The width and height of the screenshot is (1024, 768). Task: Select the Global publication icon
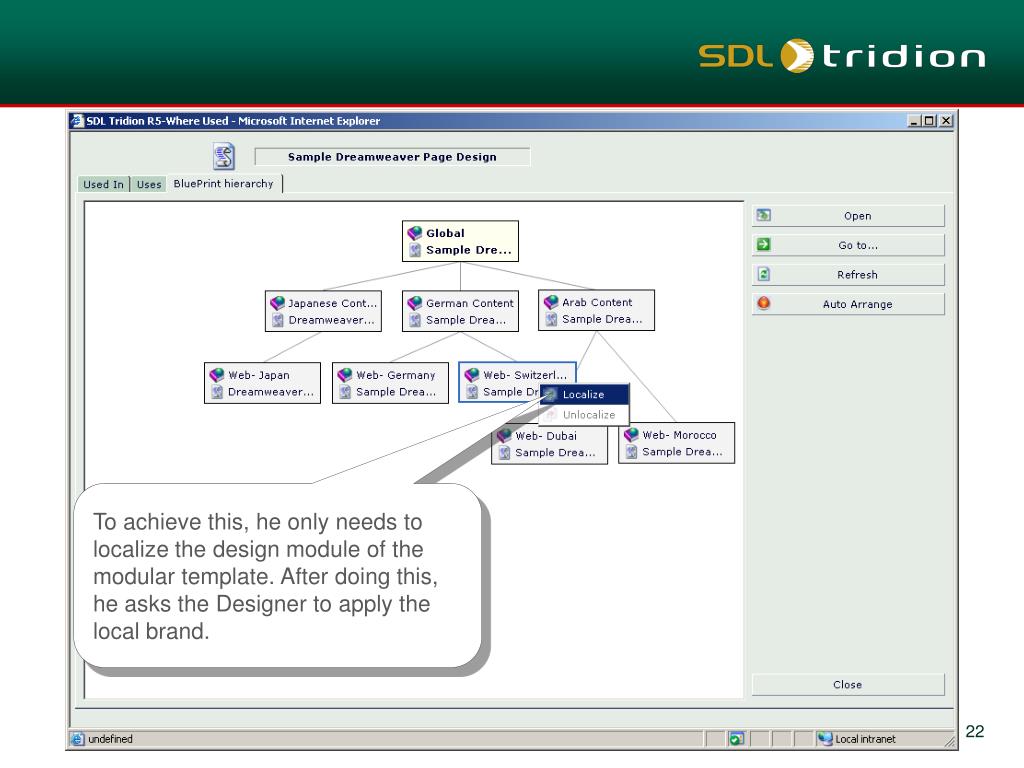(415, 233)
